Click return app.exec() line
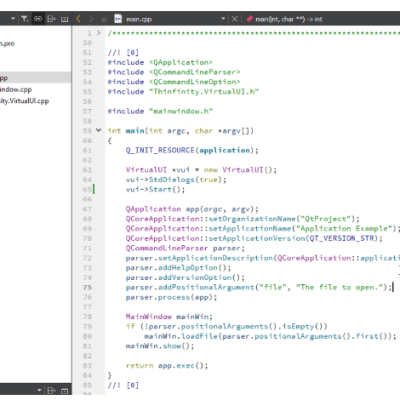This screenshot has height=400, width=400. [167, 365]
